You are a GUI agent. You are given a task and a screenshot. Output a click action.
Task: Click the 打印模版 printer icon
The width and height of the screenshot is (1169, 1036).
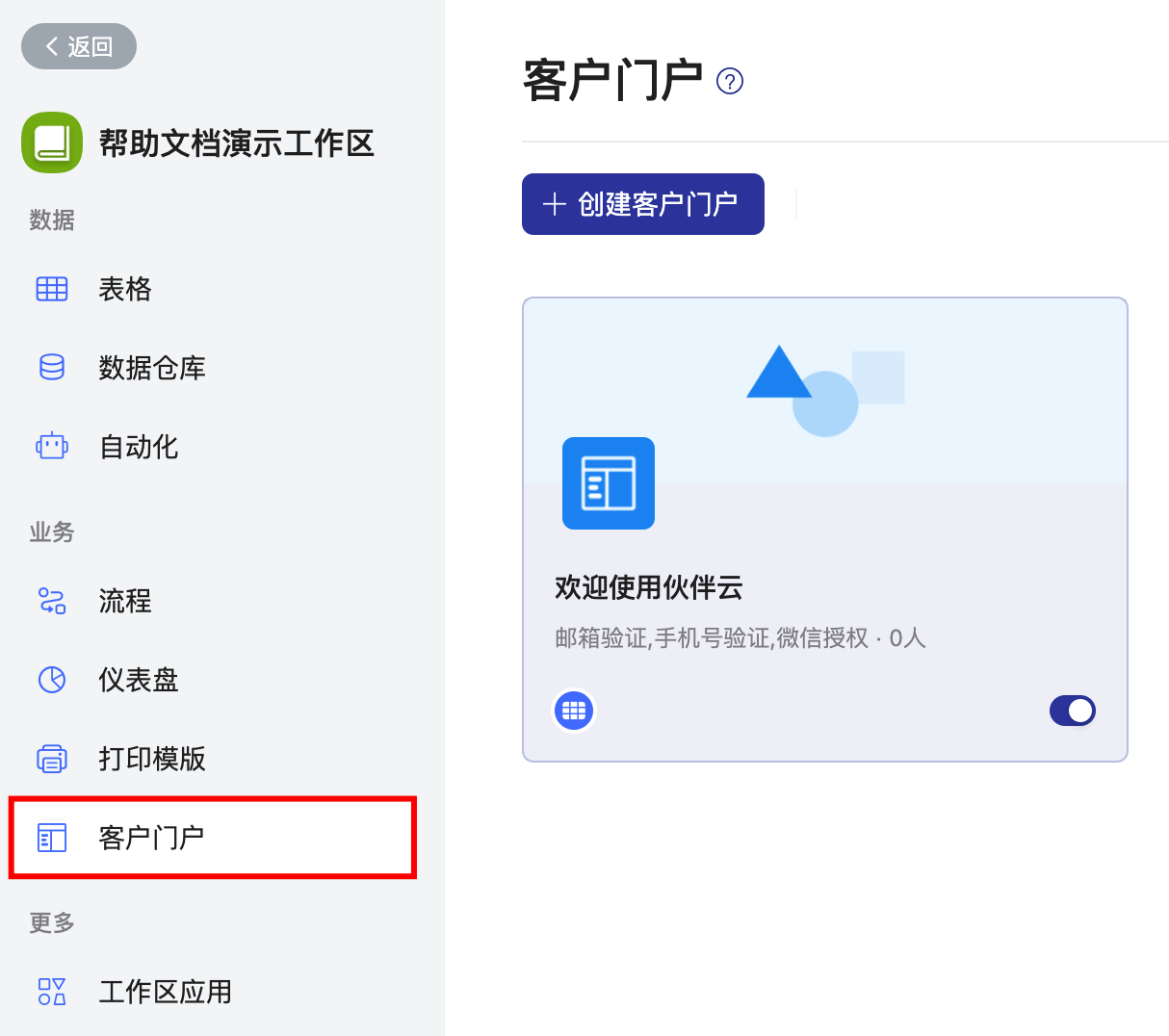(x=52, y=759)
